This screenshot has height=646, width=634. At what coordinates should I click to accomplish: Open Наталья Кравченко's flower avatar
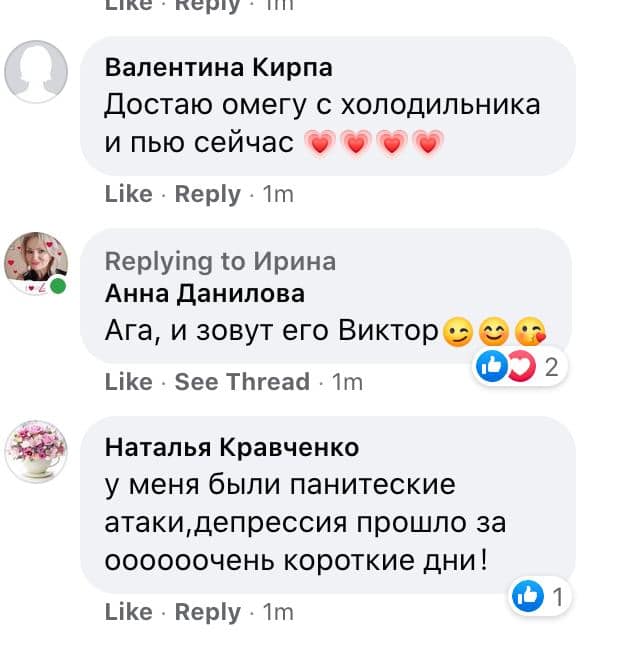[x=36, y=451]
